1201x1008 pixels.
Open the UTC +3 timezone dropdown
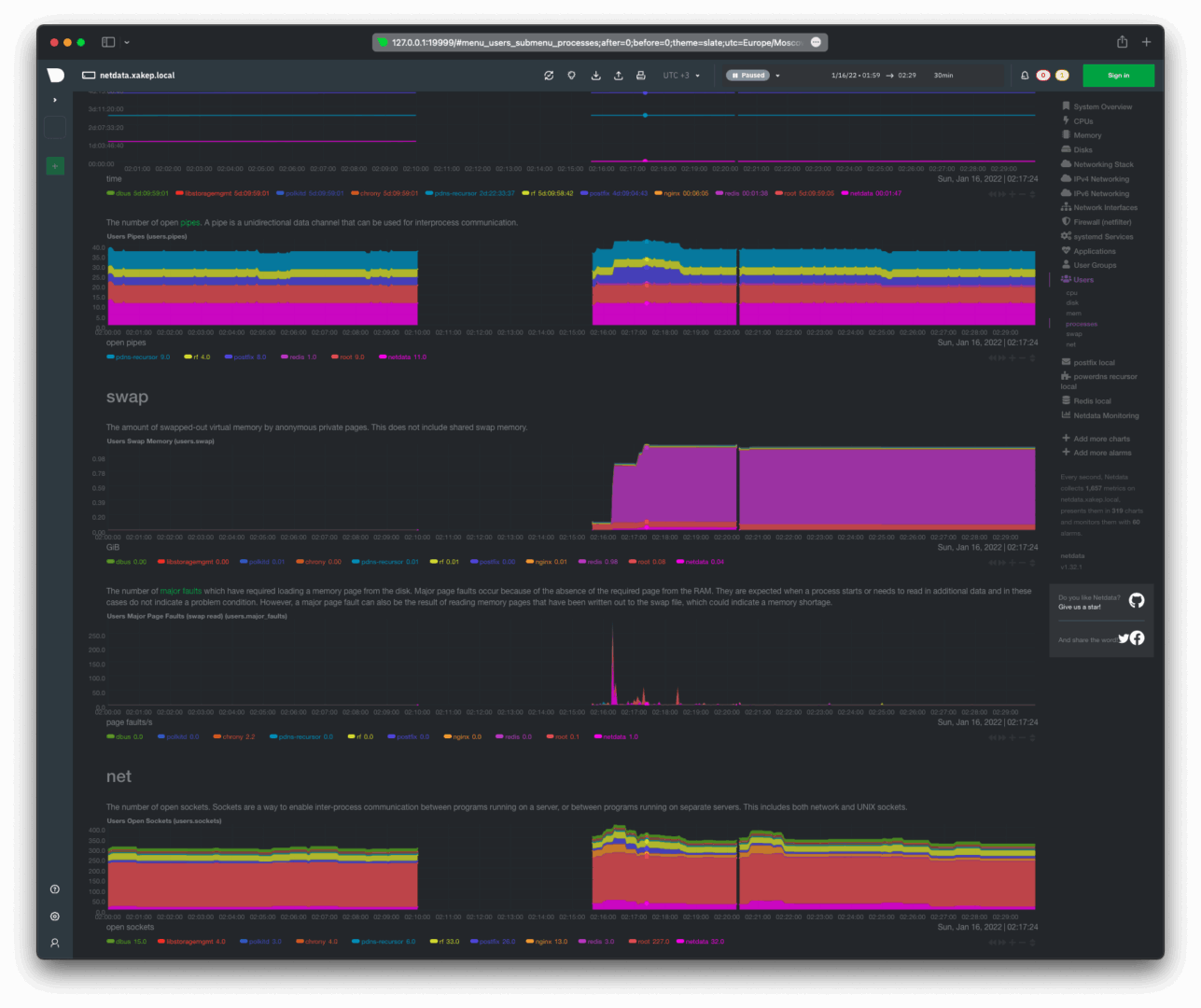681,76
